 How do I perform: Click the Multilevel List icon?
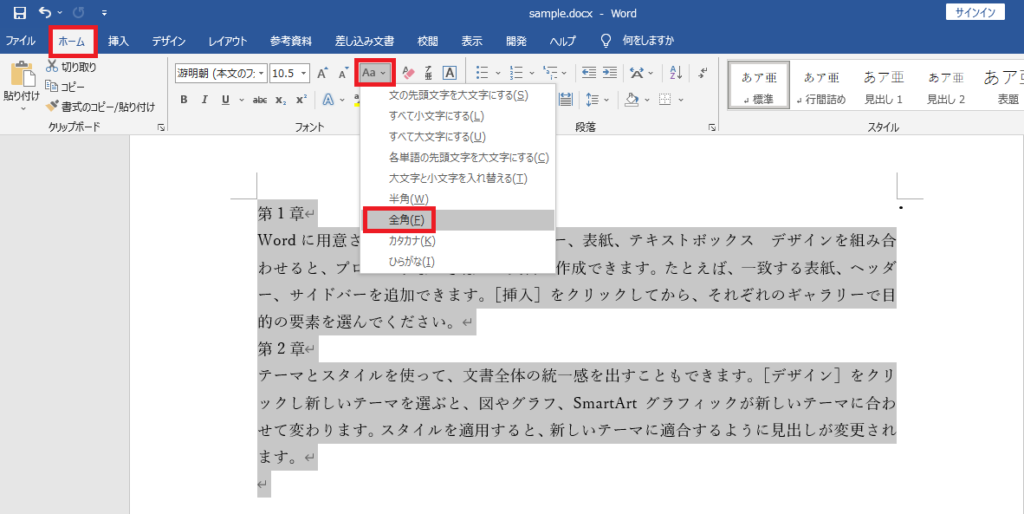point(551,73)
